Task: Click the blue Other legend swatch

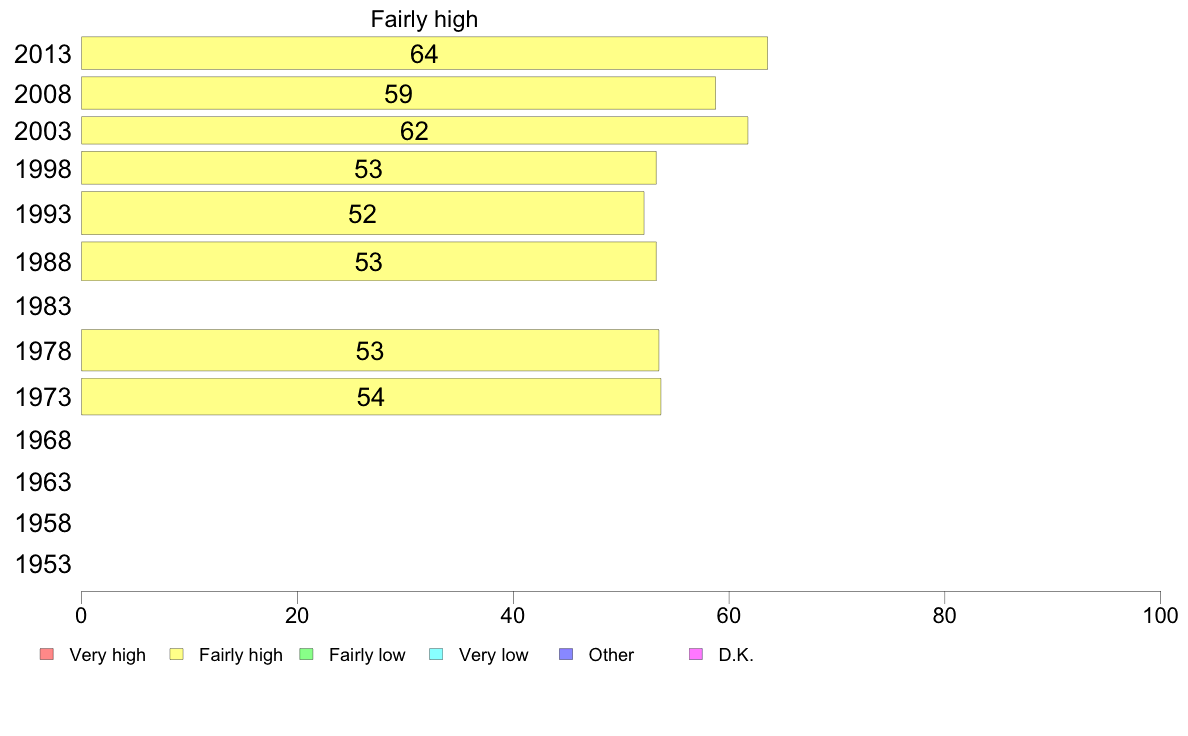Action: click(566, 654)
